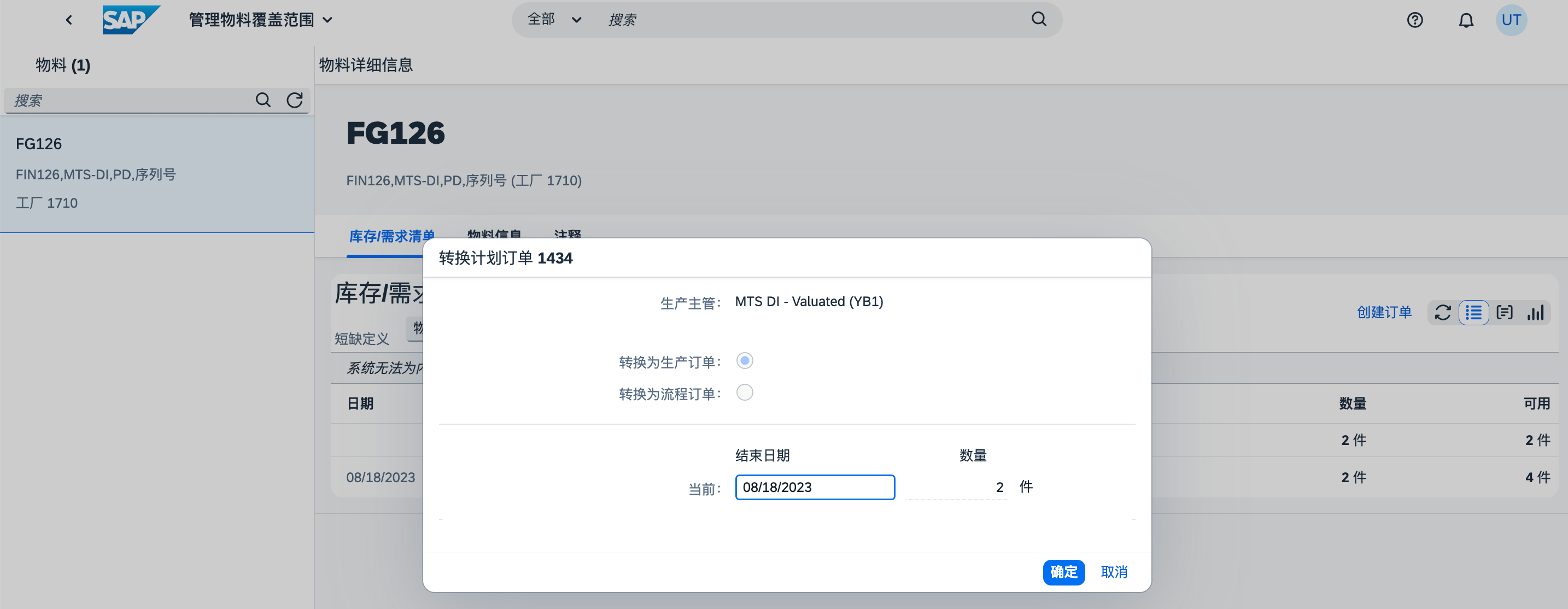1568x609 pixels.
Task: Expand the 管理物料覆盖范围 title chevron
Action: pos(328,20)
